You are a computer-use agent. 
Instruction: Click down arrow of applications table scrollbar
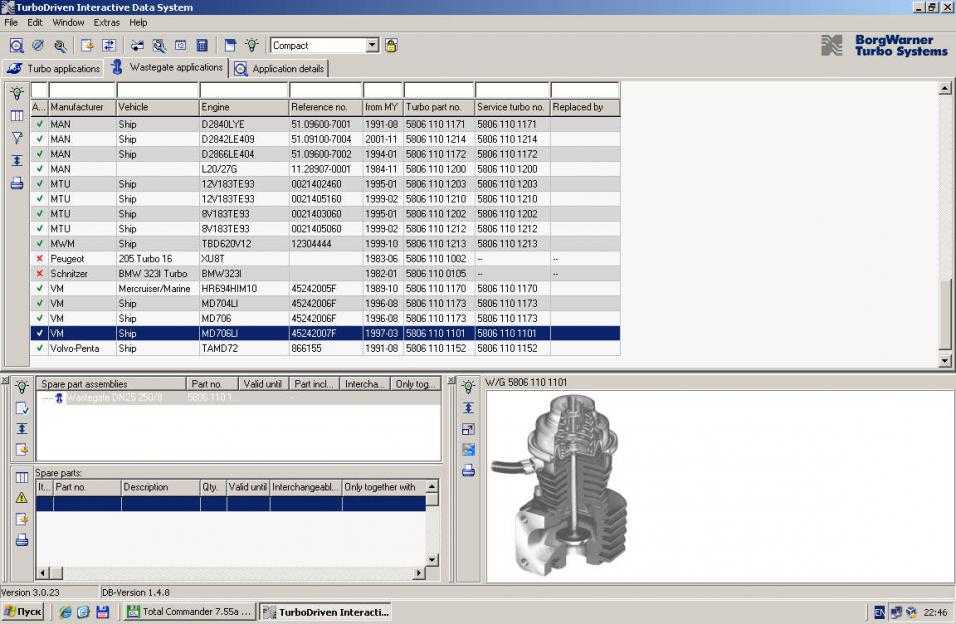pyautogui.click(x=945, y=361)
